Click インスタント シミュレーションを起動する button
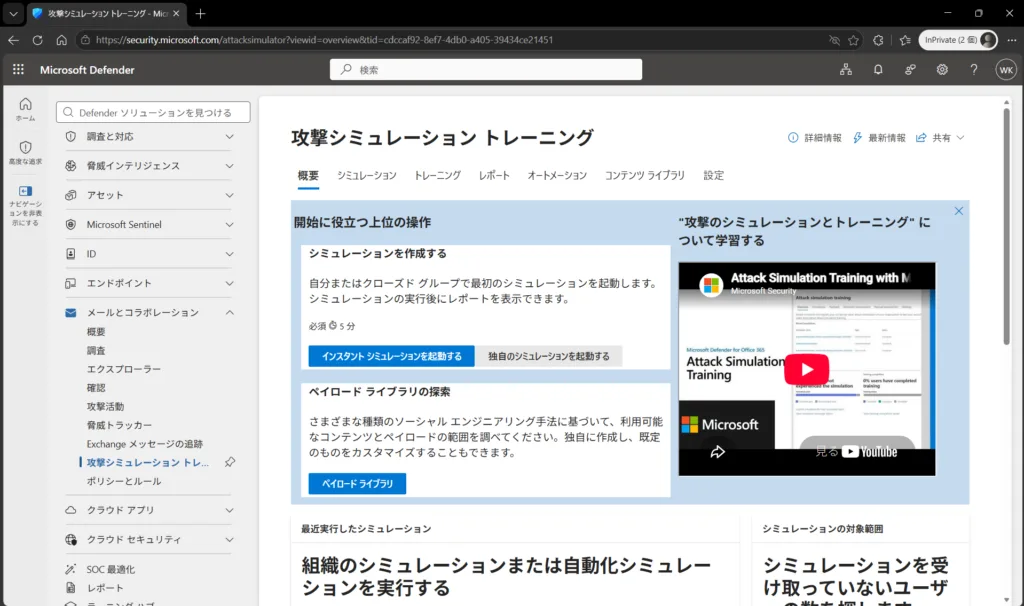Image resolution: width=1024 pixels, height=606 pixels. coord(391,356)
